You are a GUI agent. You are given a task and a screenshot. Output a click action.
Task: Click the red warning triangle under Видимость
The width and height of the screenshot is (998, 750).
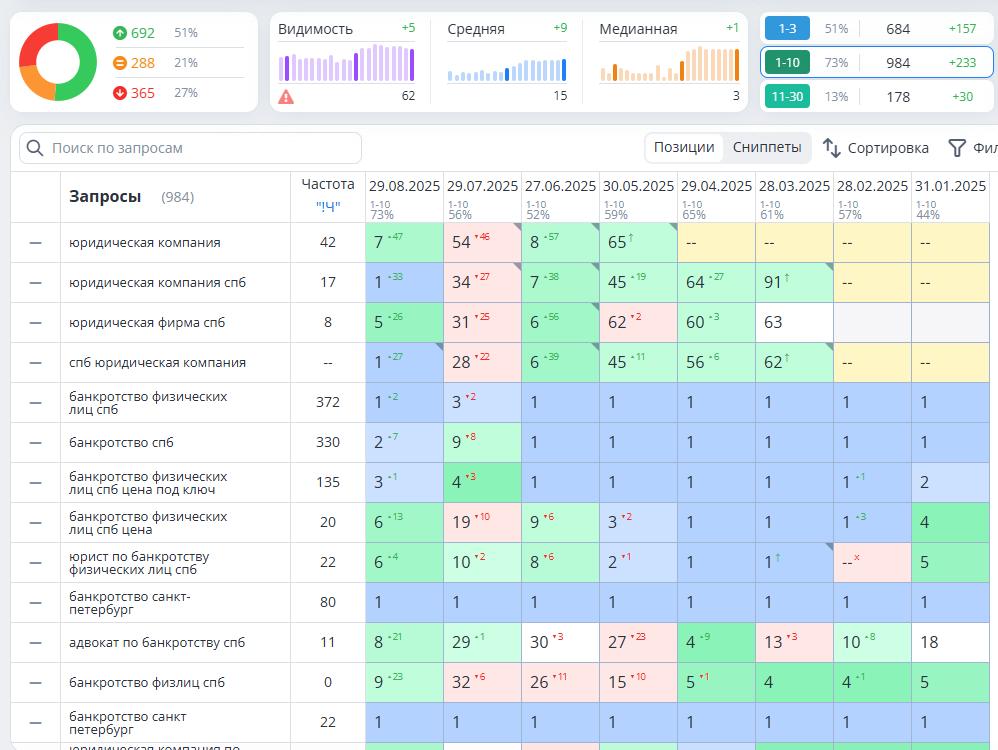(x=286, y=97)
